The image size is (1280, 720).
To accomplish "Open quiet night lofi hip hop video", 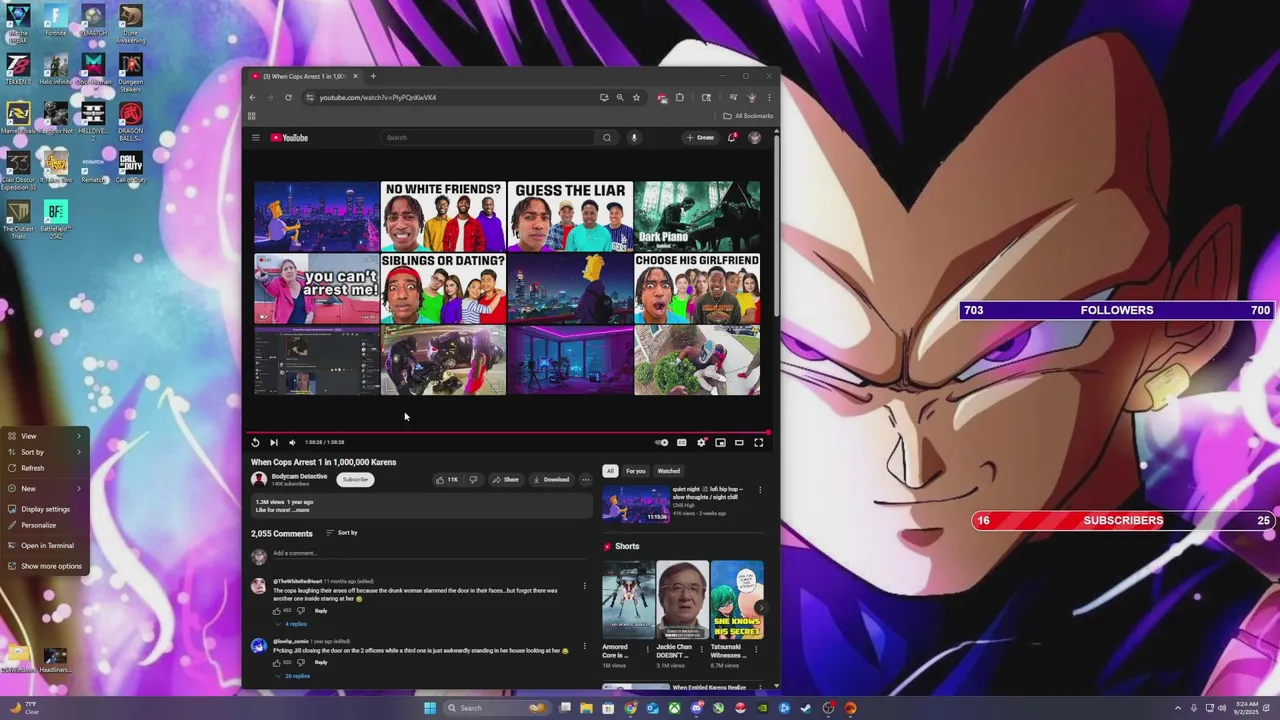I will [x=636, y=504].
